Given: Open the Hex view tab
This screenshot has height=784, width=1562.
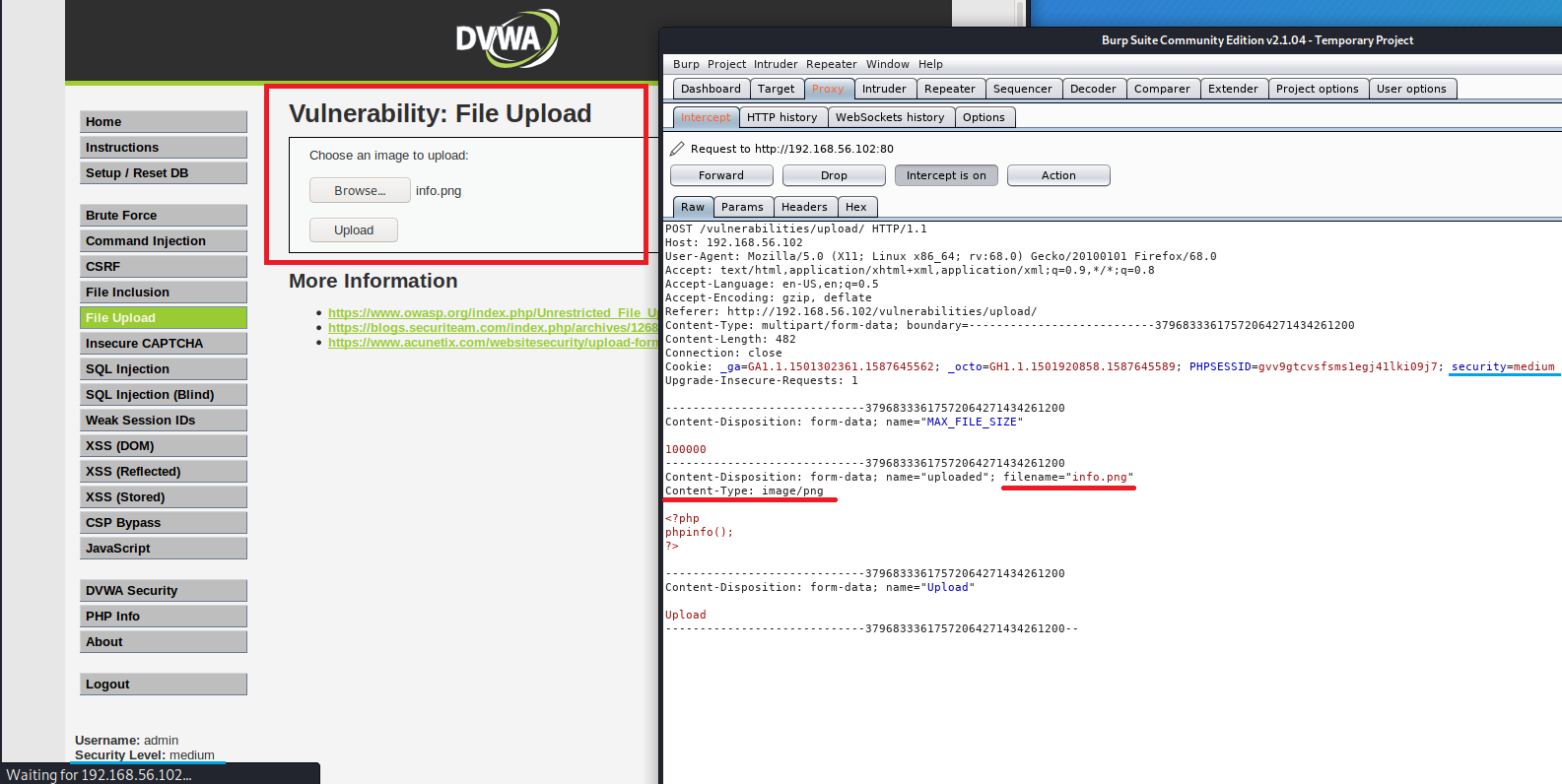Looking at the screenshot, I should click(856, 207).
